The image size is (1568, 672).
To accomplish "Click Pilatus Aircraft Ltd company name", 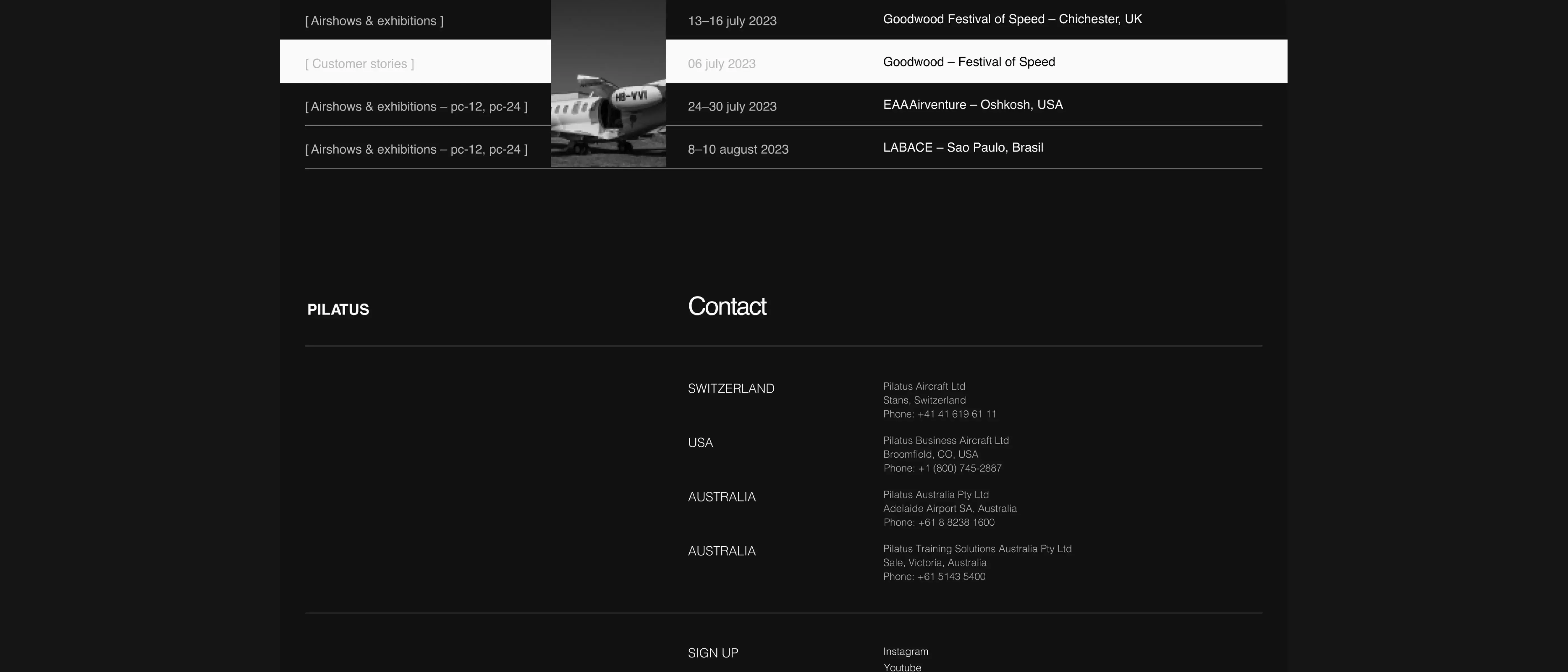I will 924,386.
